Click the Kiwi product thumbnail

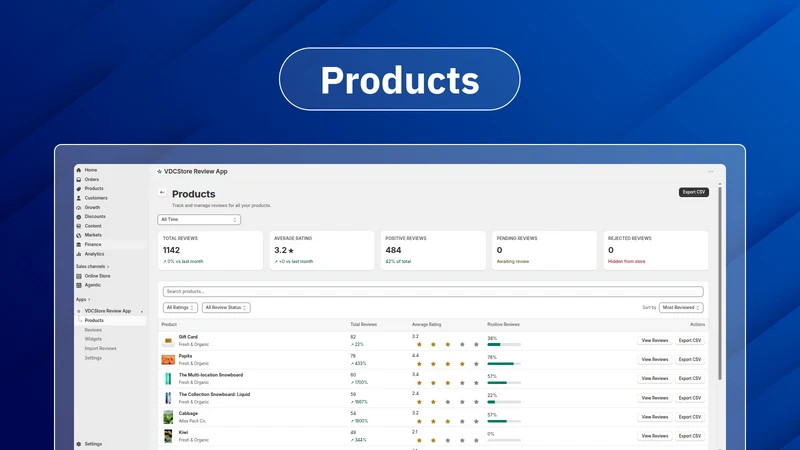(168, 436)
